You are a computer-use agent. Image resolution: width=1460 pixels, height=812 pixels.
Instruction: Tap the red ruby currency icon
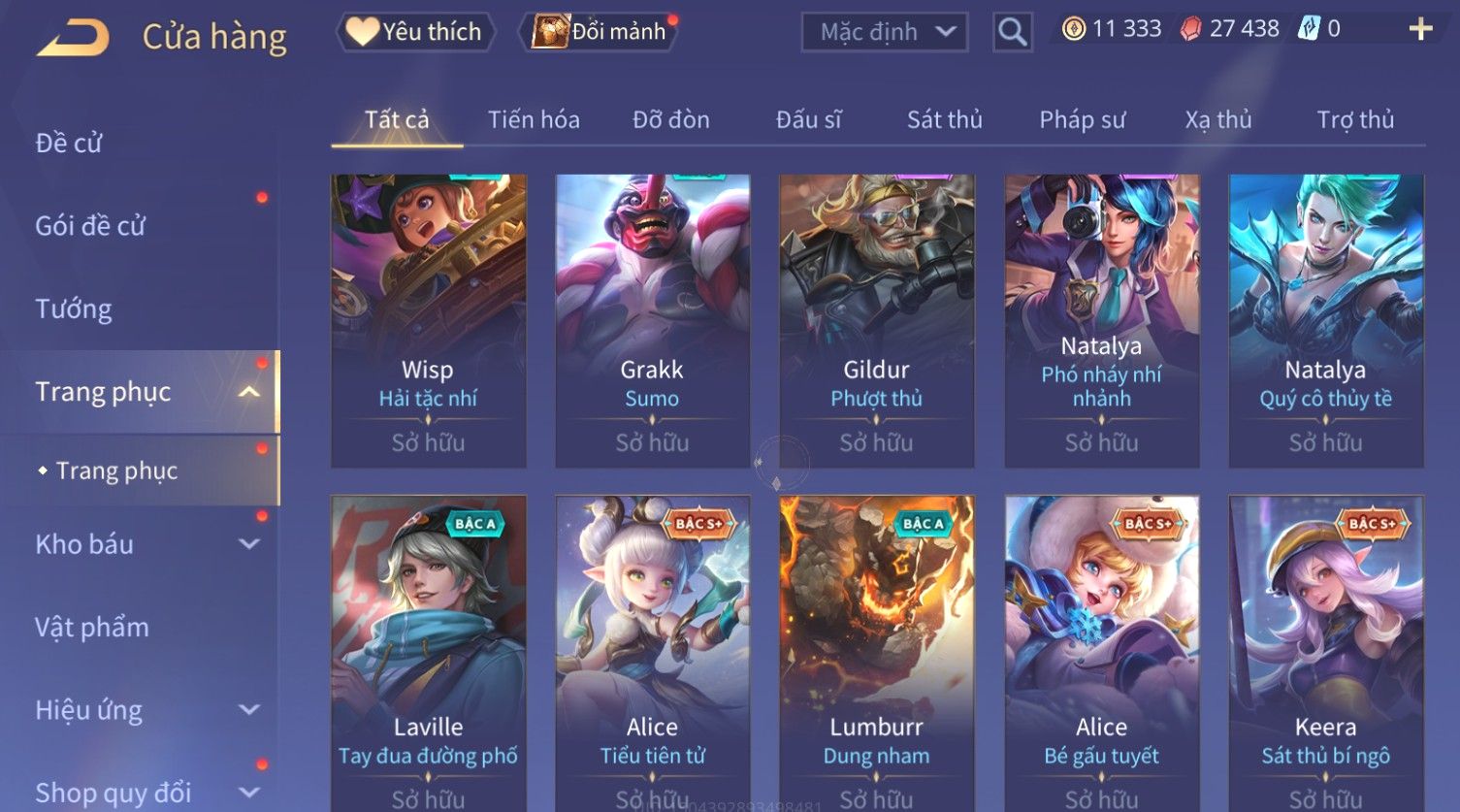click(x=1190, y=29)
